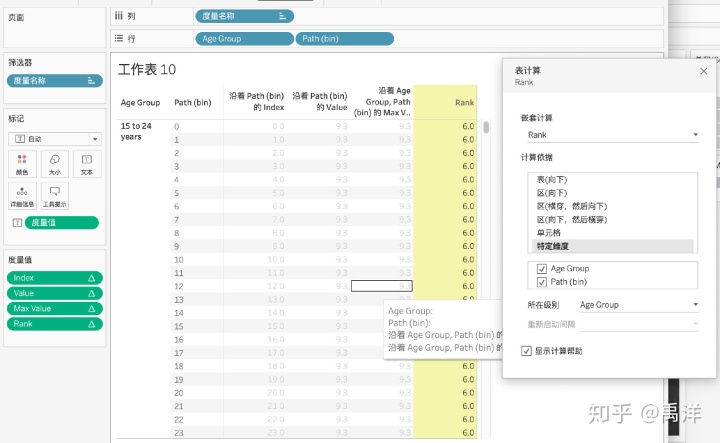The image size is (720, 443).
Task: Select 单元格 compute option
Action: click(549, 233)
